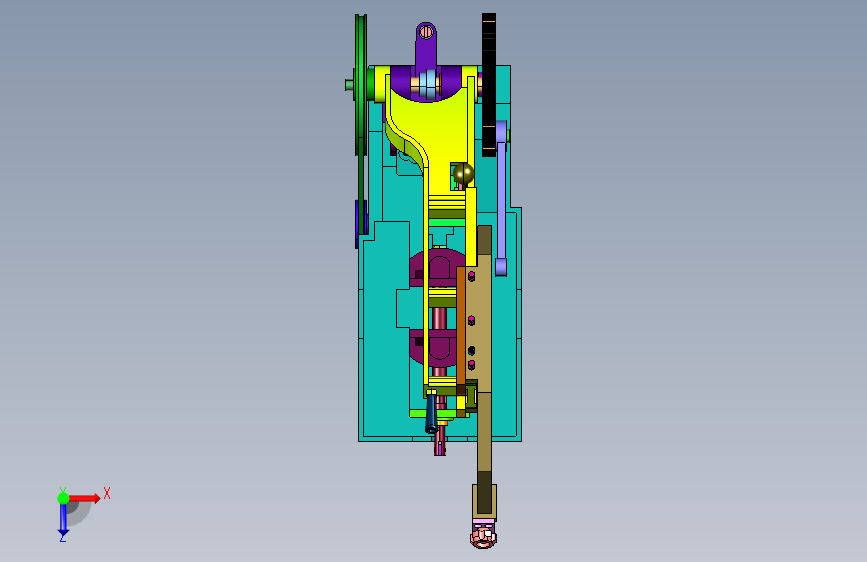Pick the purple lever arm at the top
Screen dimensions: 867x562
point(426,50)
